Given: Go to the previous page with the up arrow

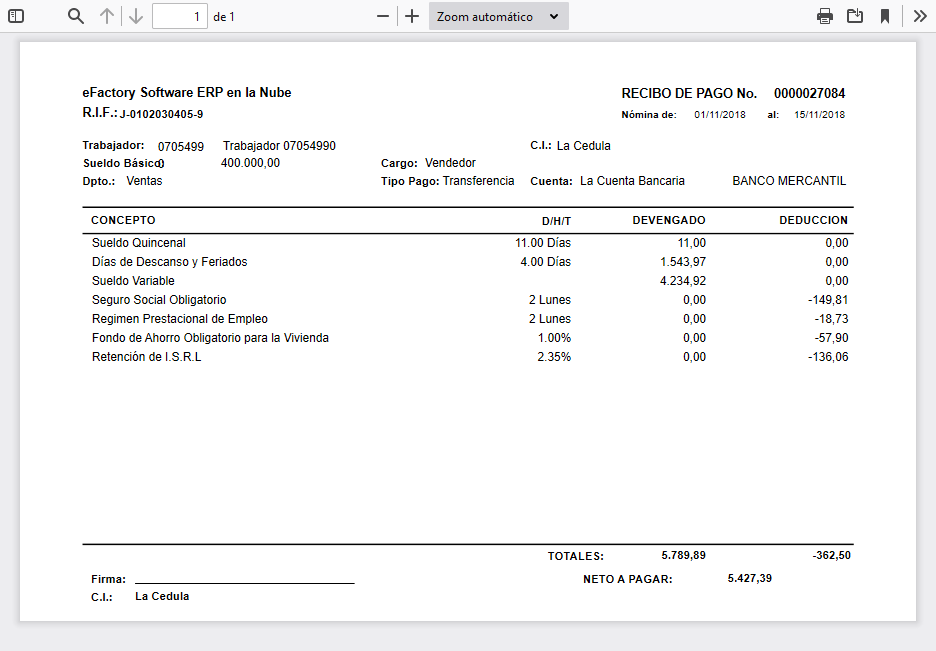Looking at the screenshot, I should click(108, 15).
